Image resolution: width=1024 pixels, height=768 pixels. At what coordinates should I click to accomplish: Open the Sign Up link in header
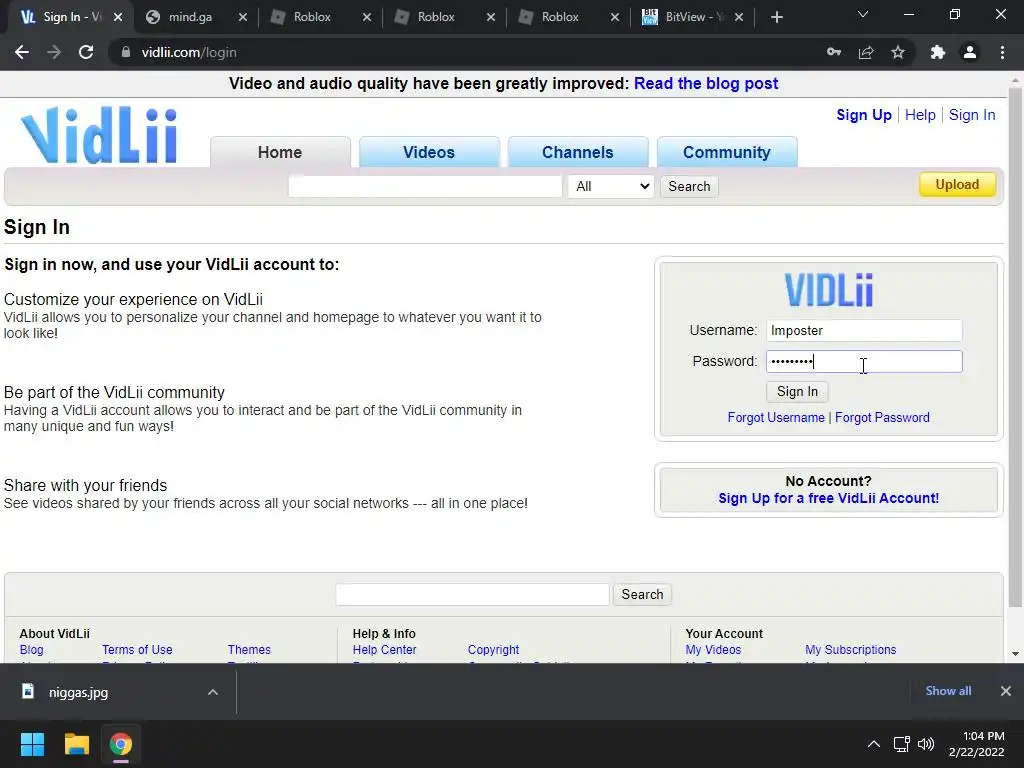pos(863,115)
